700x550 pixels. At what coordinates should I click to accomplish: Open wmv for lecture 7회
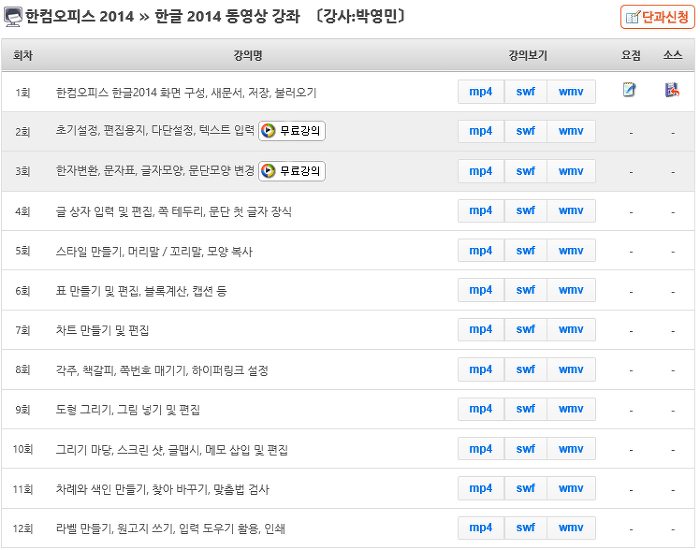pyautogui.click(x=571, y=329)
